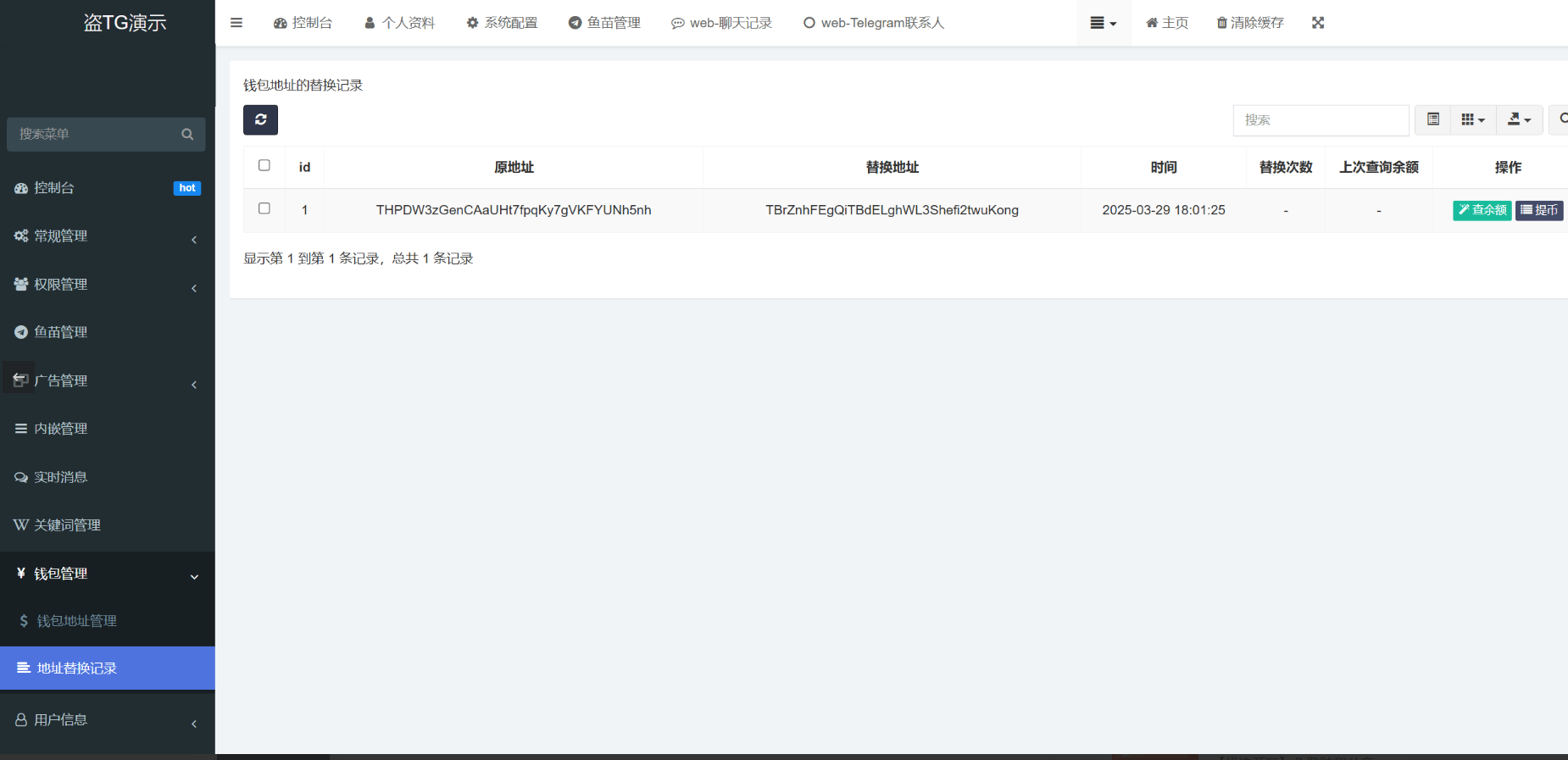Click the chat bubble icon beside 实时消息
This screenshot has width=1568, height=760.
point(21,478)
